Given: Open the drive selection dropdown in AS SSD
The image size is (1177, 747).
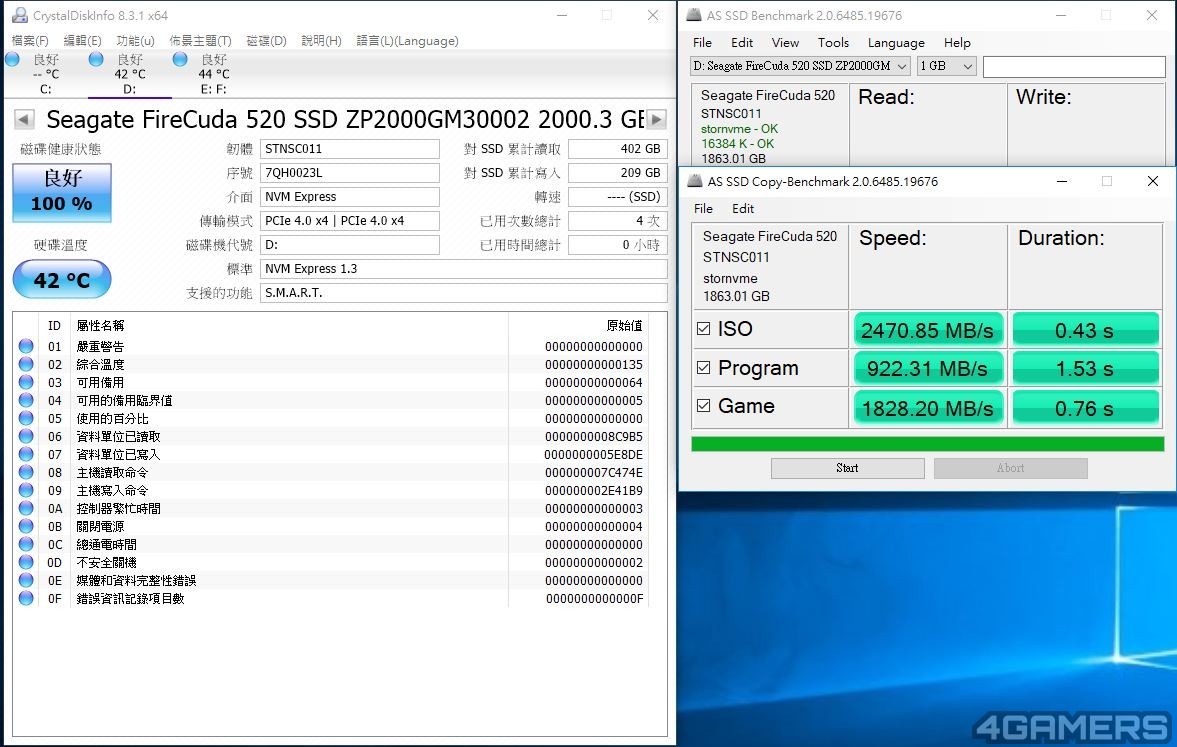Looking at the screenshot, I should 800,66.
